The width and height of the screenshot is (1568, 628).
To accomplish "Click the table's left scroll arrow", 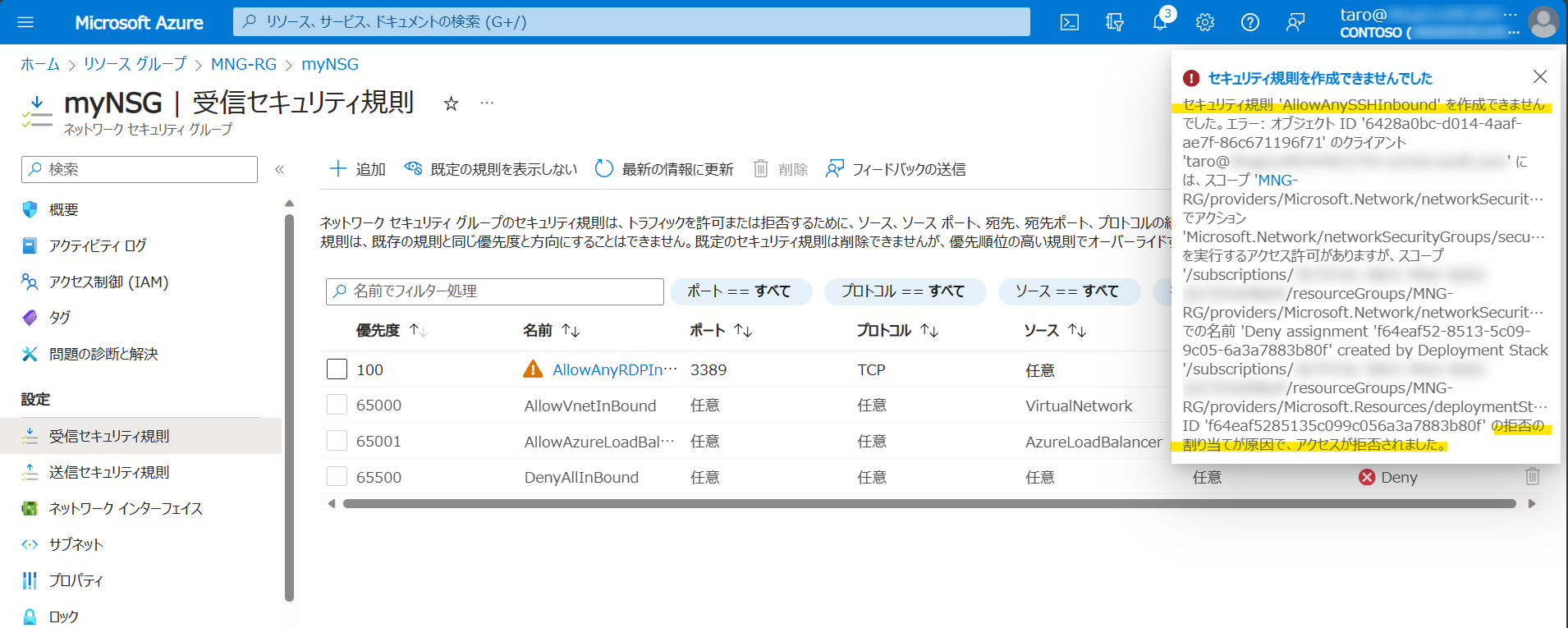I will (332, 503).
